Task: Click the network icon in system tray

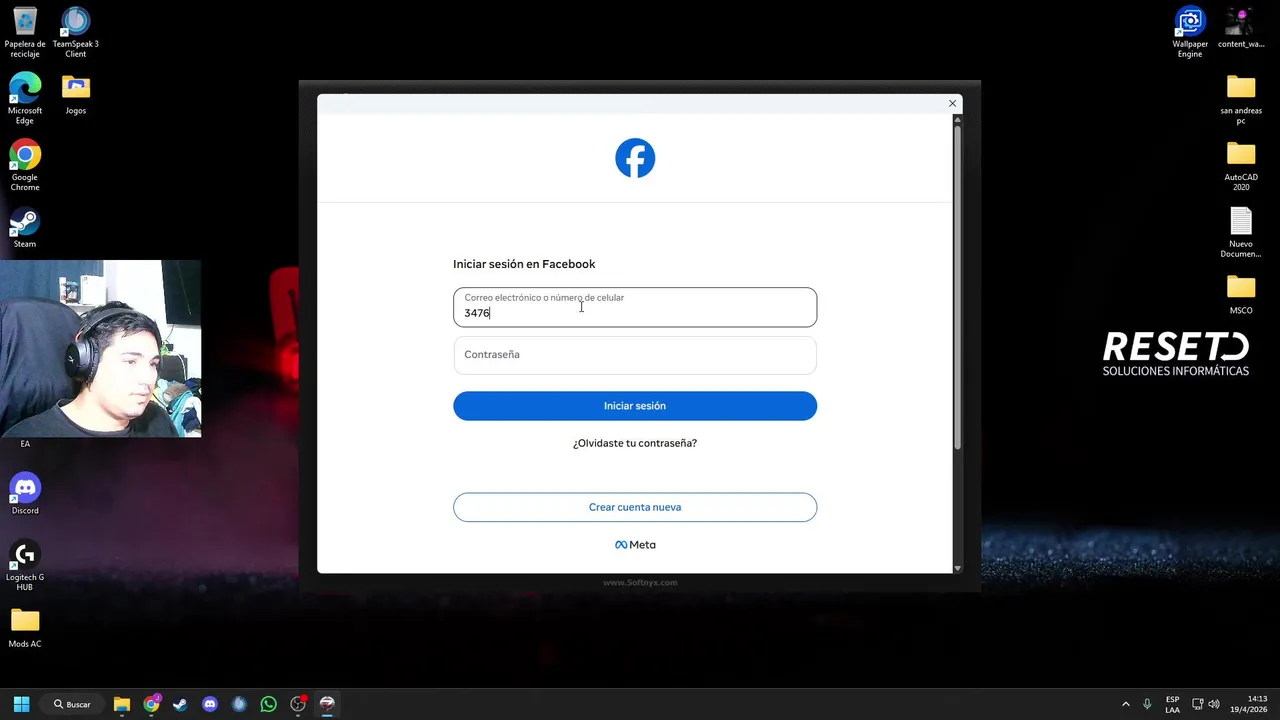Action: pyautogui.click(x=1197, y=704)
